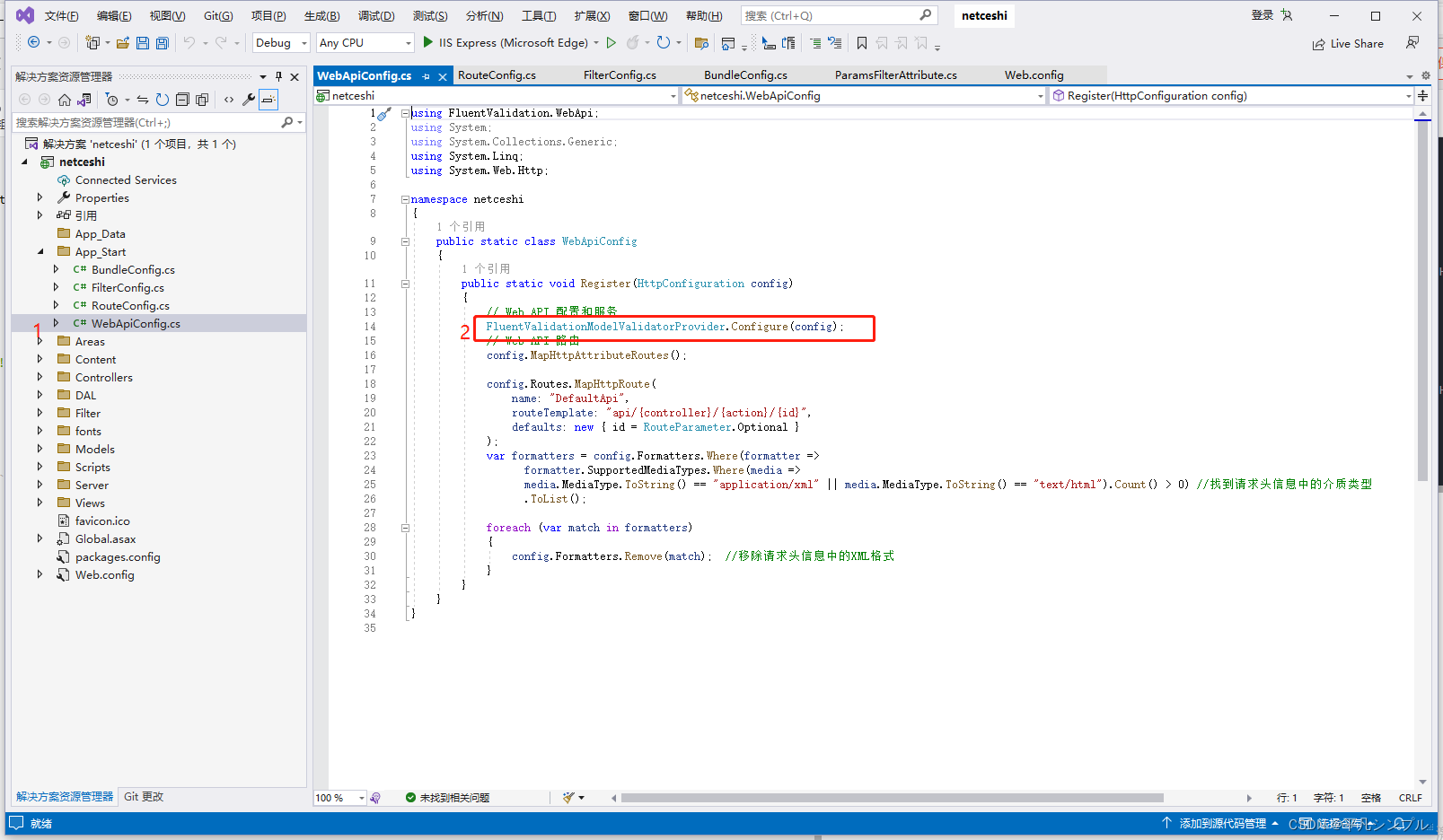
Task: Click the Navigate Backward arrow icon
Action: (33, 42)
